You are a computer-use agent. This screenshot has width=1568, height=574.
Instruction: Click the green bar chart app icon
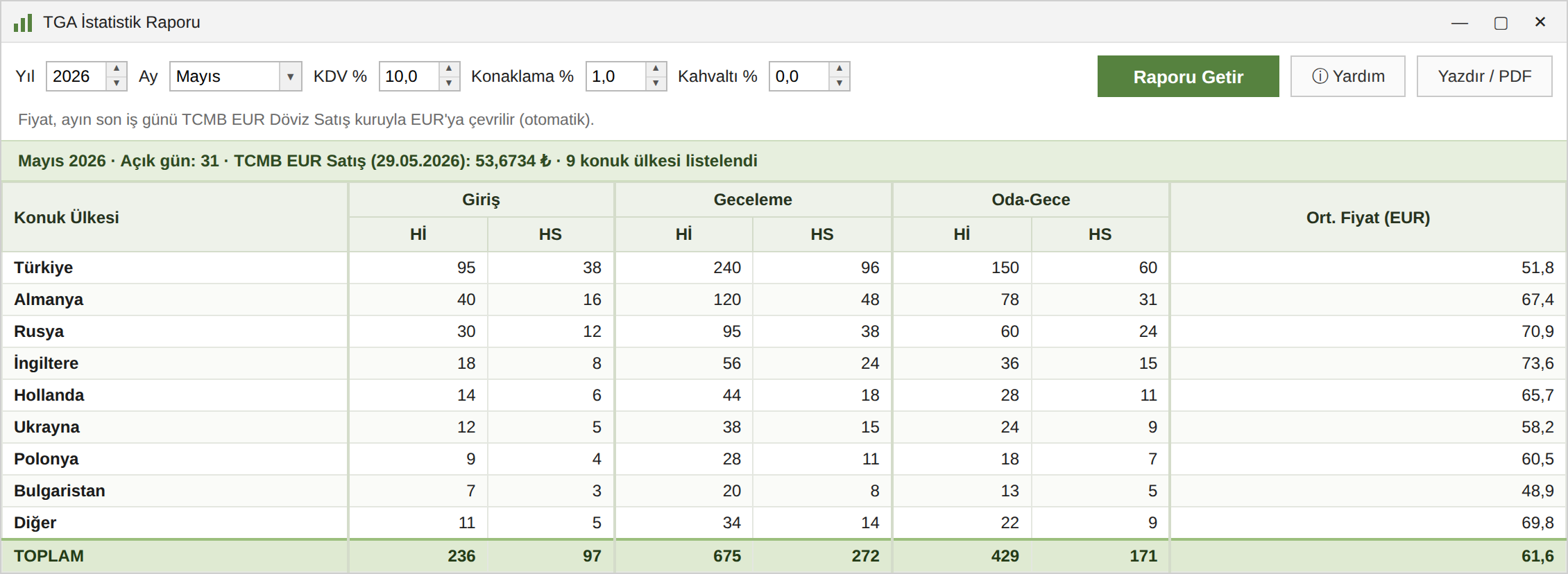pyautogui.click(x=23, y=23)
